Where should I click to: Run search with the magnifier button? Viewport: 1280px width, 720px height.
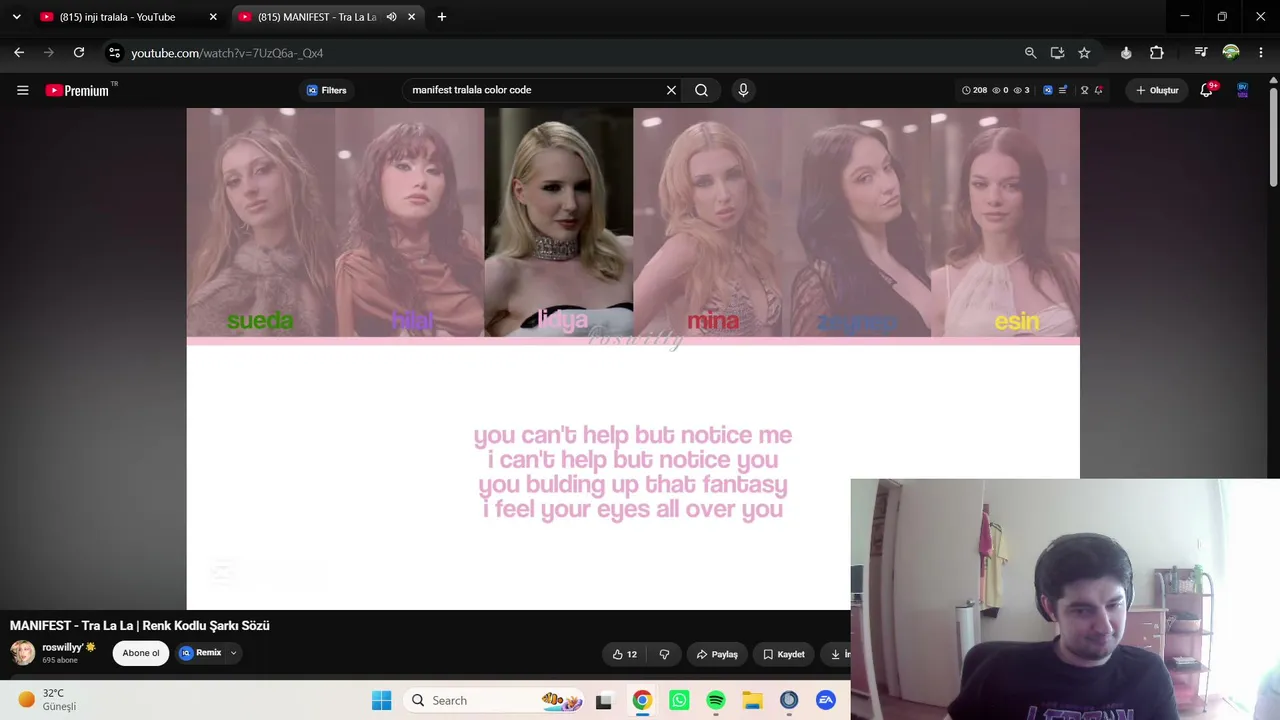click(701, 90)
